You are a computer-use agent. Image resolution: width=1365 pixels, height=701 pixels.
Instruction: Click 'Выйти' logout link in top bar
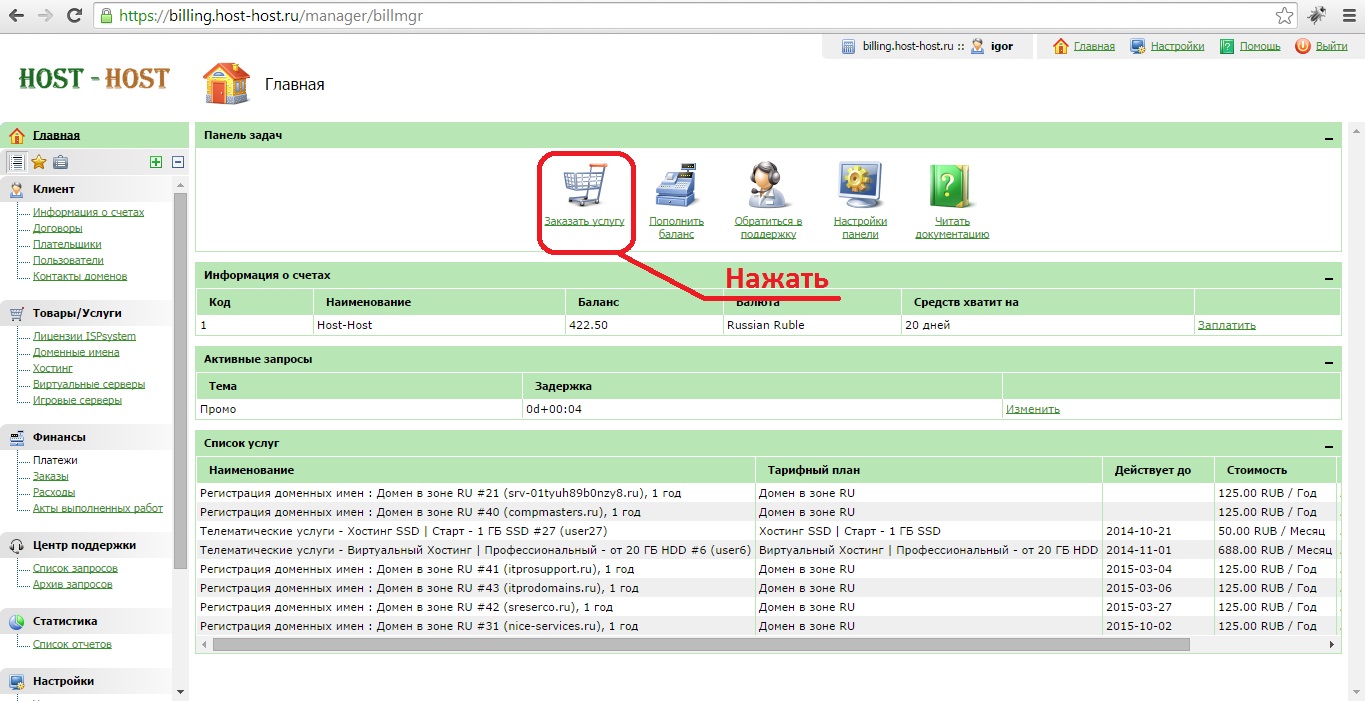[x=1331, y=46]
